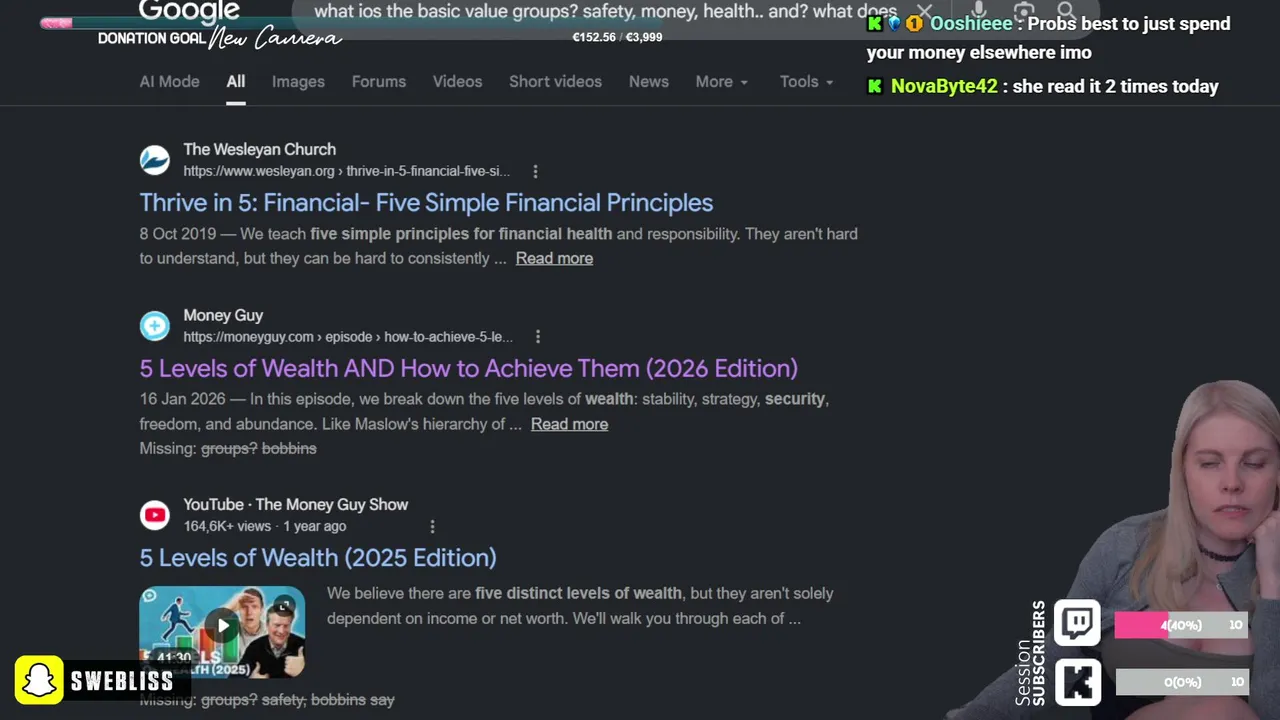Focus the Google search query field
This screenshot has width=1280, height=720.
point(605,12)
